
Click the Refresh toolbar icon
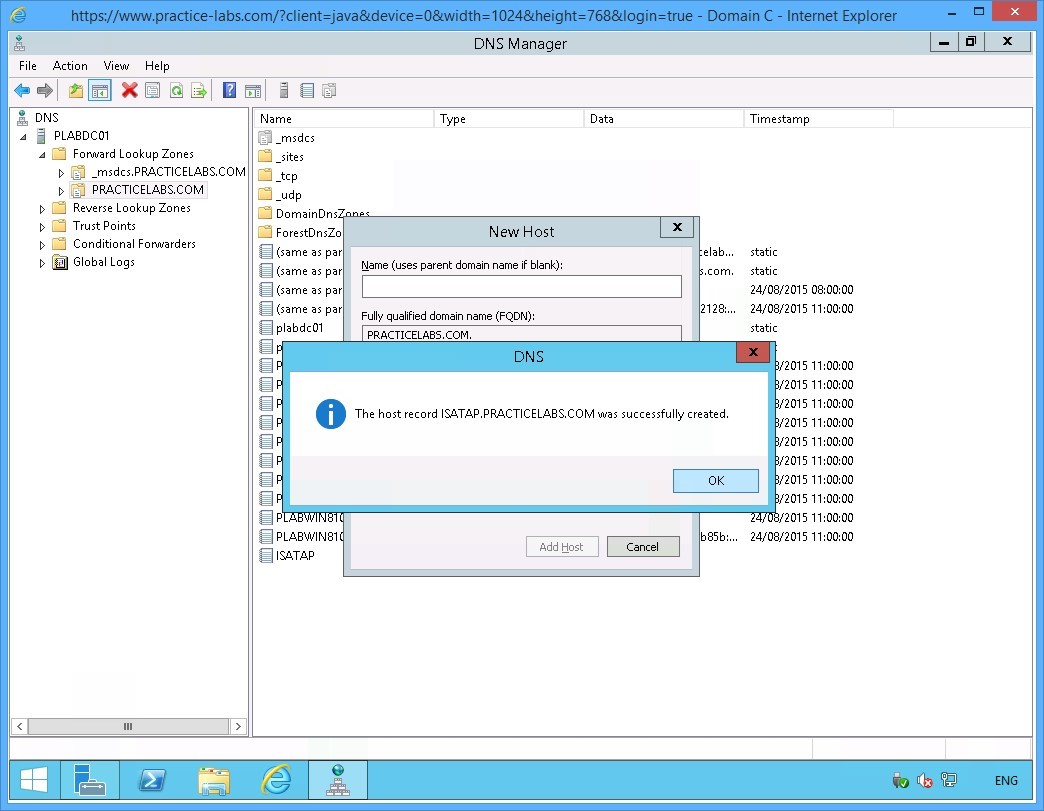pyautogui.click(x=176, y=91)
